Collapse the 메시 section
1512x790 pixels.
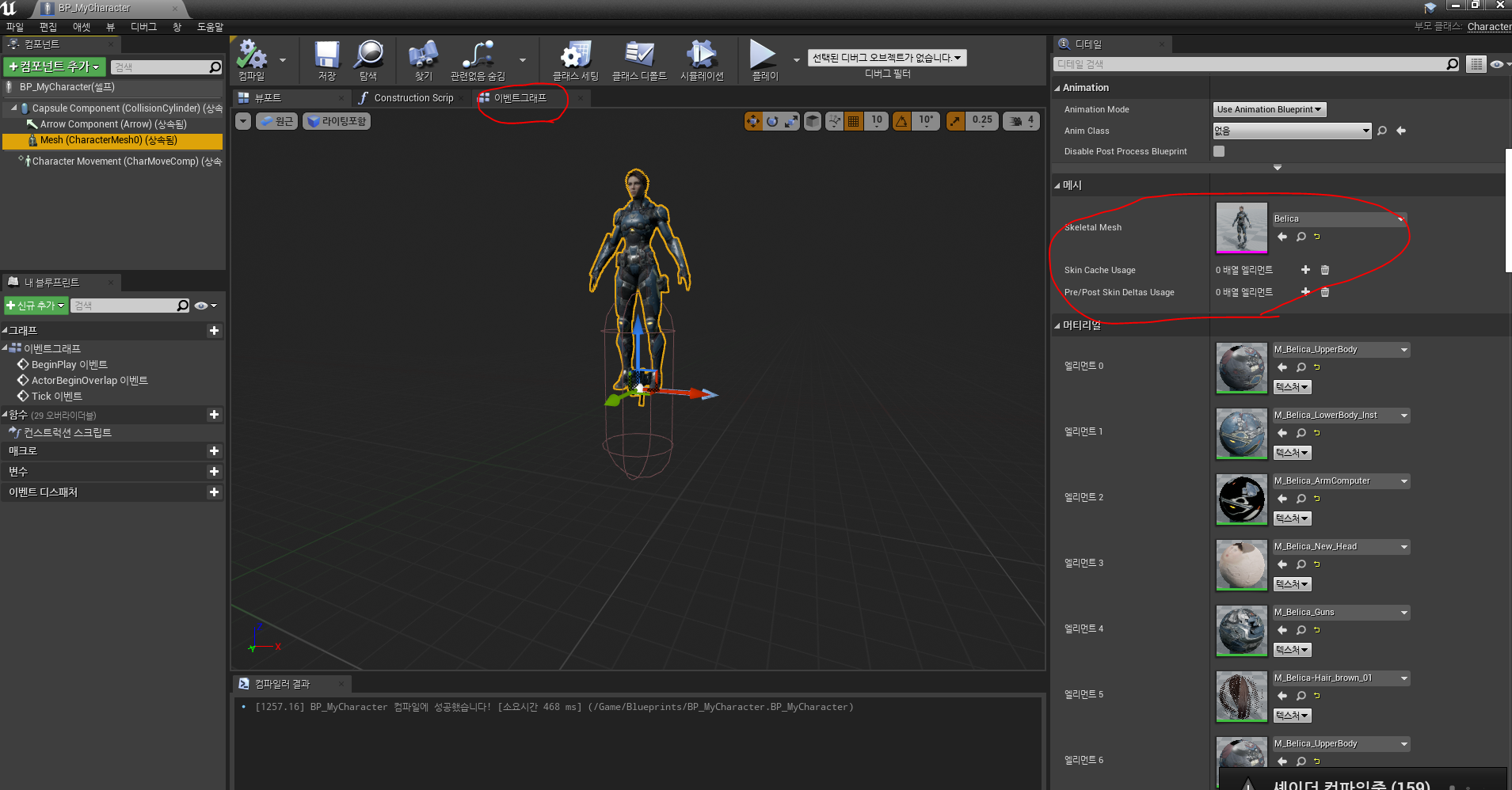(1057, 185)
